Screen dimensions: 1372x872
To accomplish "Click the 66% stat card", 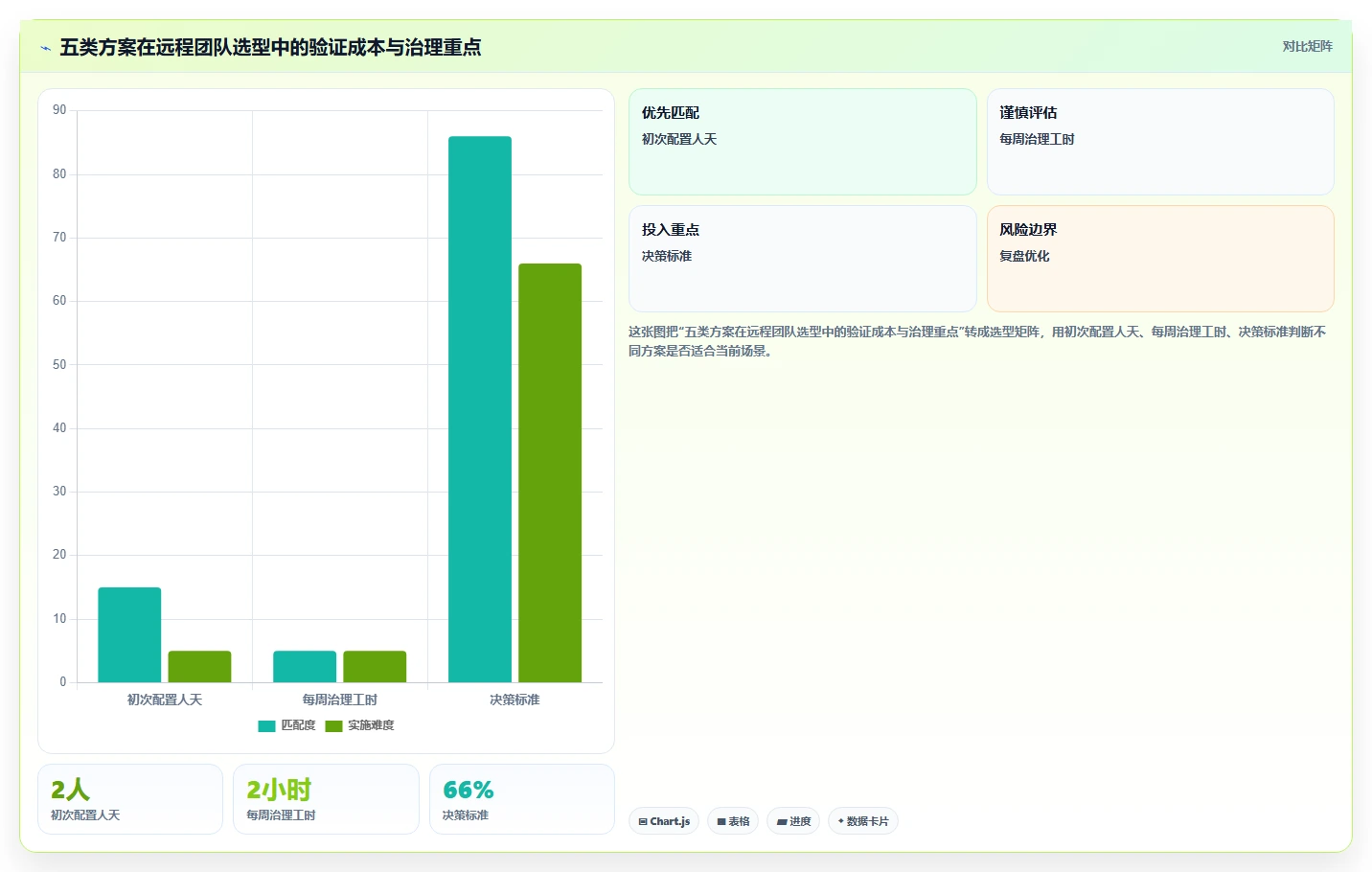I will point(522,799).
